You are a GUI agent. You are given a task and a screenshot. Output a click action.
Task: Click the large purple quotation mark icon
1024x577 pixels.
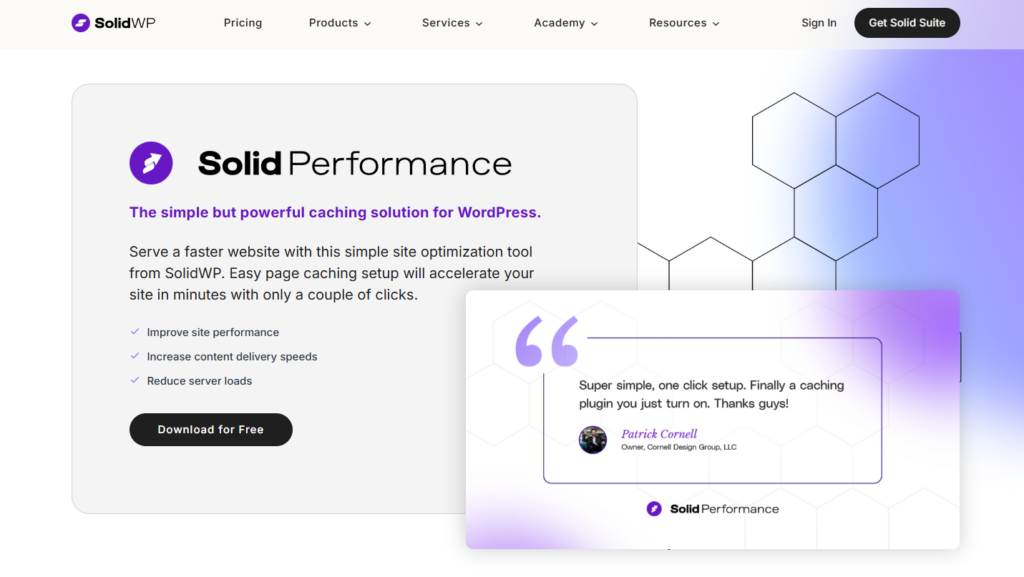click(547, 342)
